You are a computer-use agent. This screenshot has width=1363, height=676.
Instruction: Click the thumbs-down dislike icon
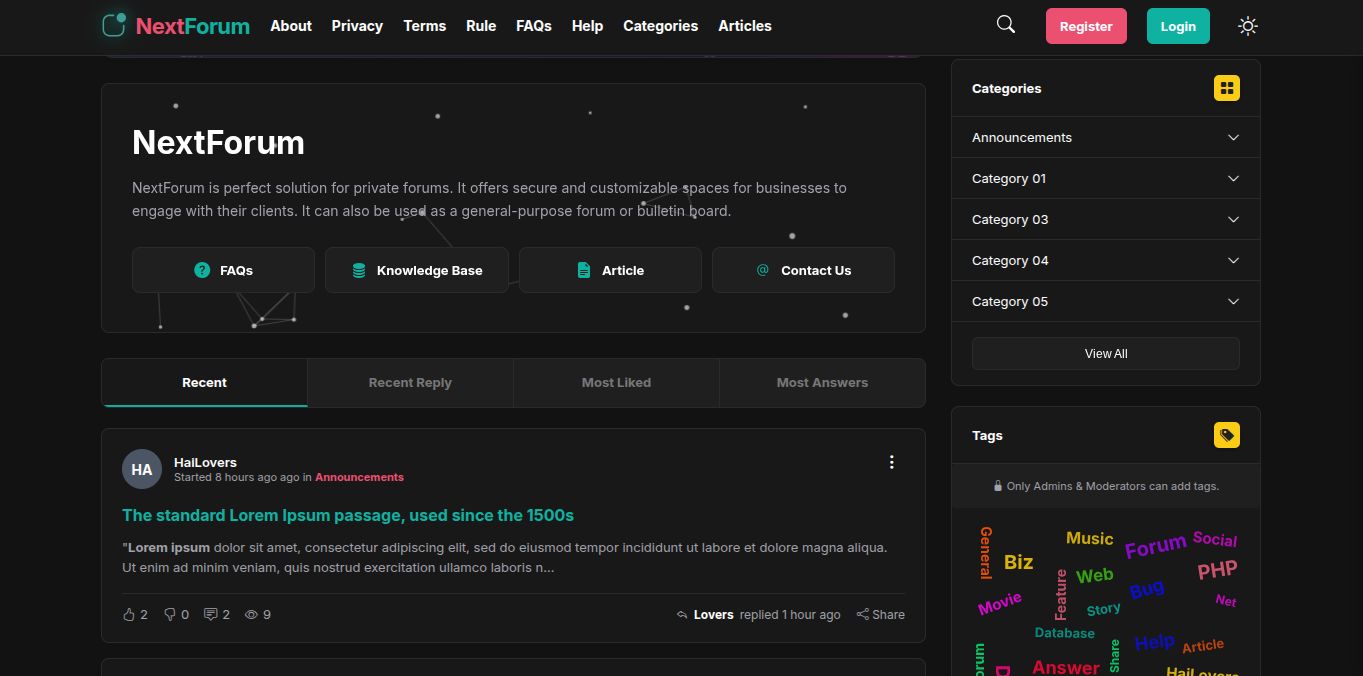[170, 614]
